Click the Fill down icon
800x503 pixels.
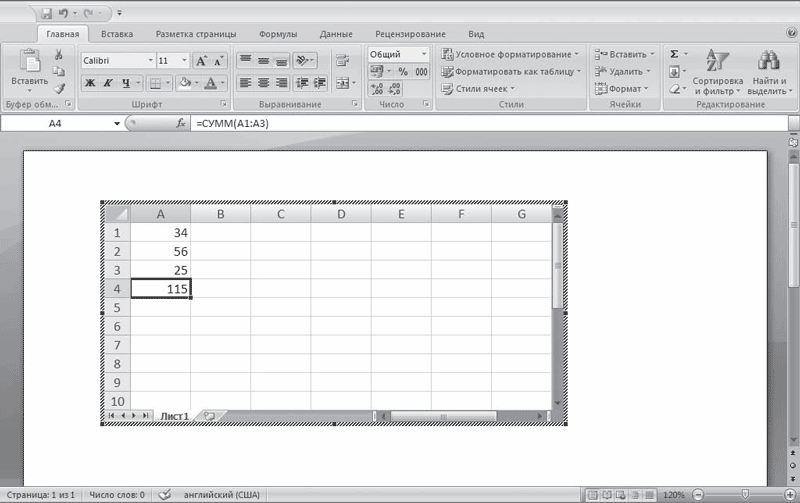pyautogui.click(x=674, y=71)
